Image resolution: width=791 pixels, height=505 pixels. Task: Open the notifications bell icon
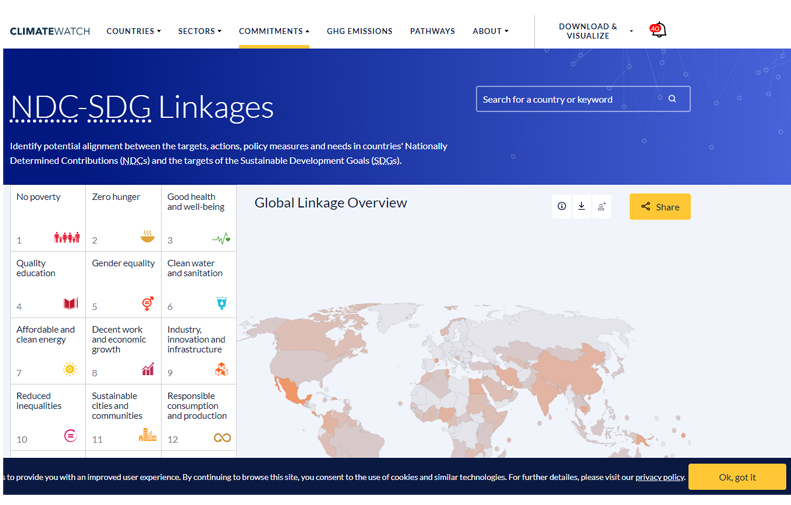pos(658,30)
